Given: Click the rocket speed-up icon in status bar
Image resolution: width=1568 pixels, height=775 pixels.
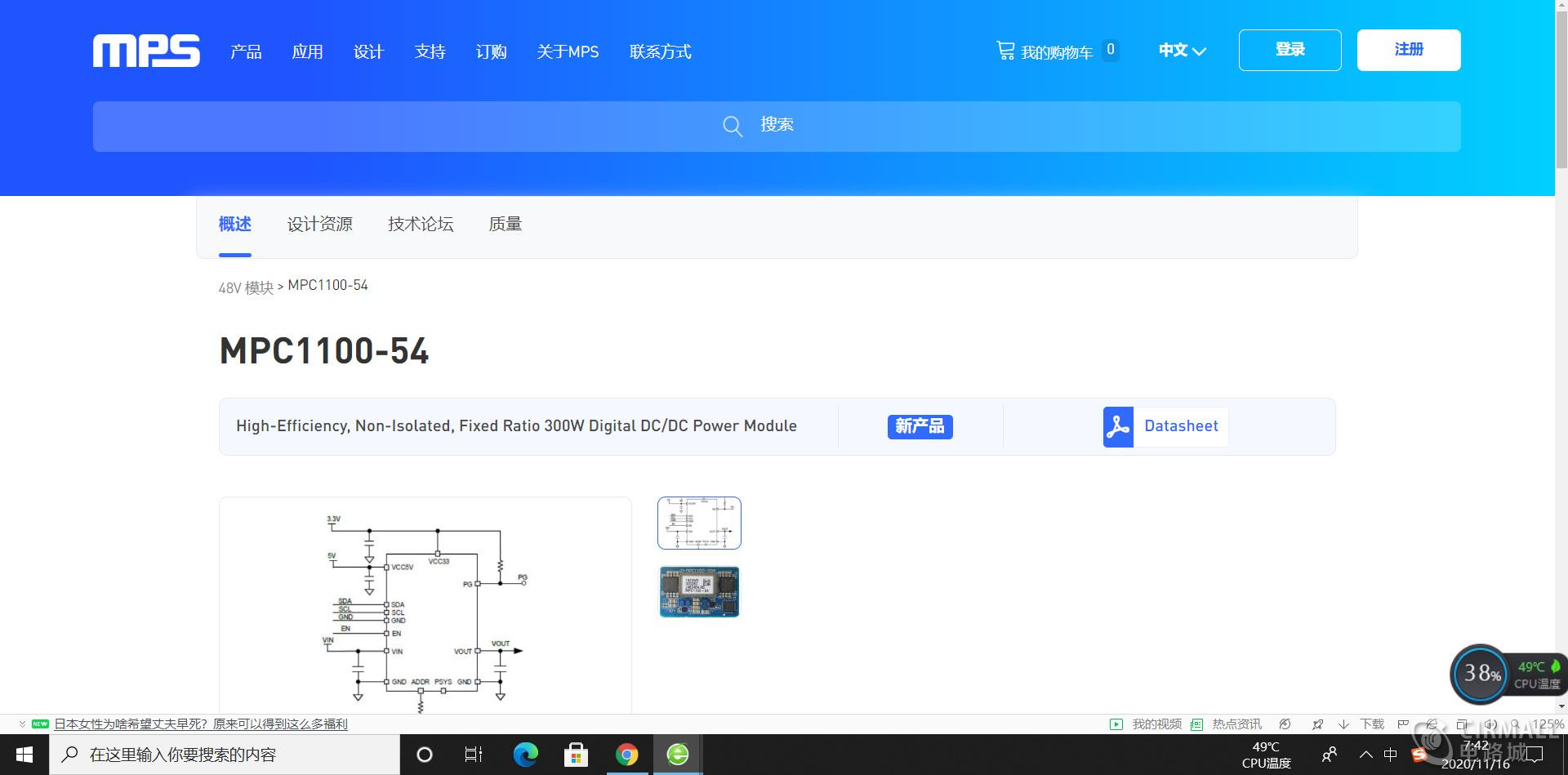Looking at the screenshot, I should pos(1317,724).
